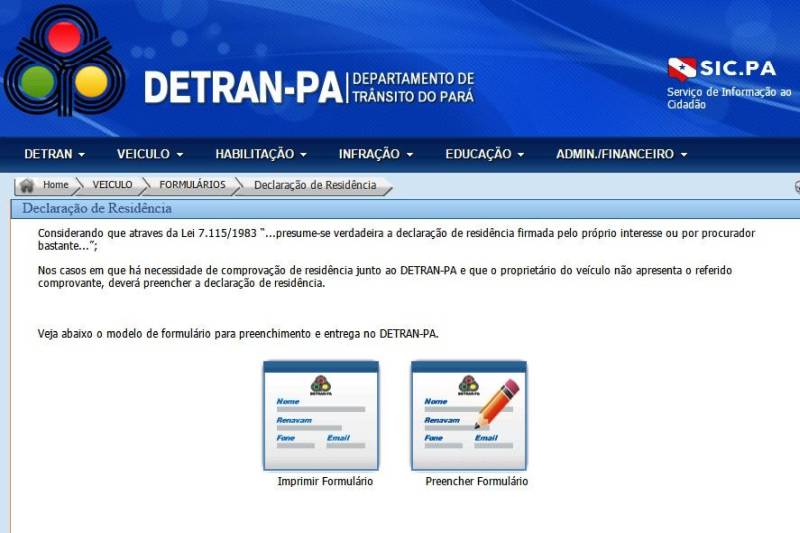
Task: Click the Imprimir Formulário label
Action: [325, 481]
